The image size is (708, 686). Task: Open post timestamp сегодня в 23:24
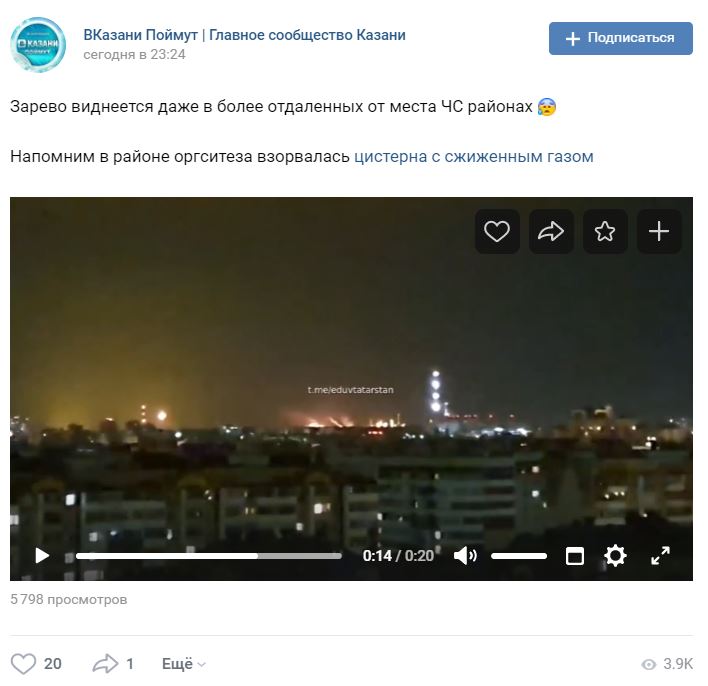click(x=134, y=55)
